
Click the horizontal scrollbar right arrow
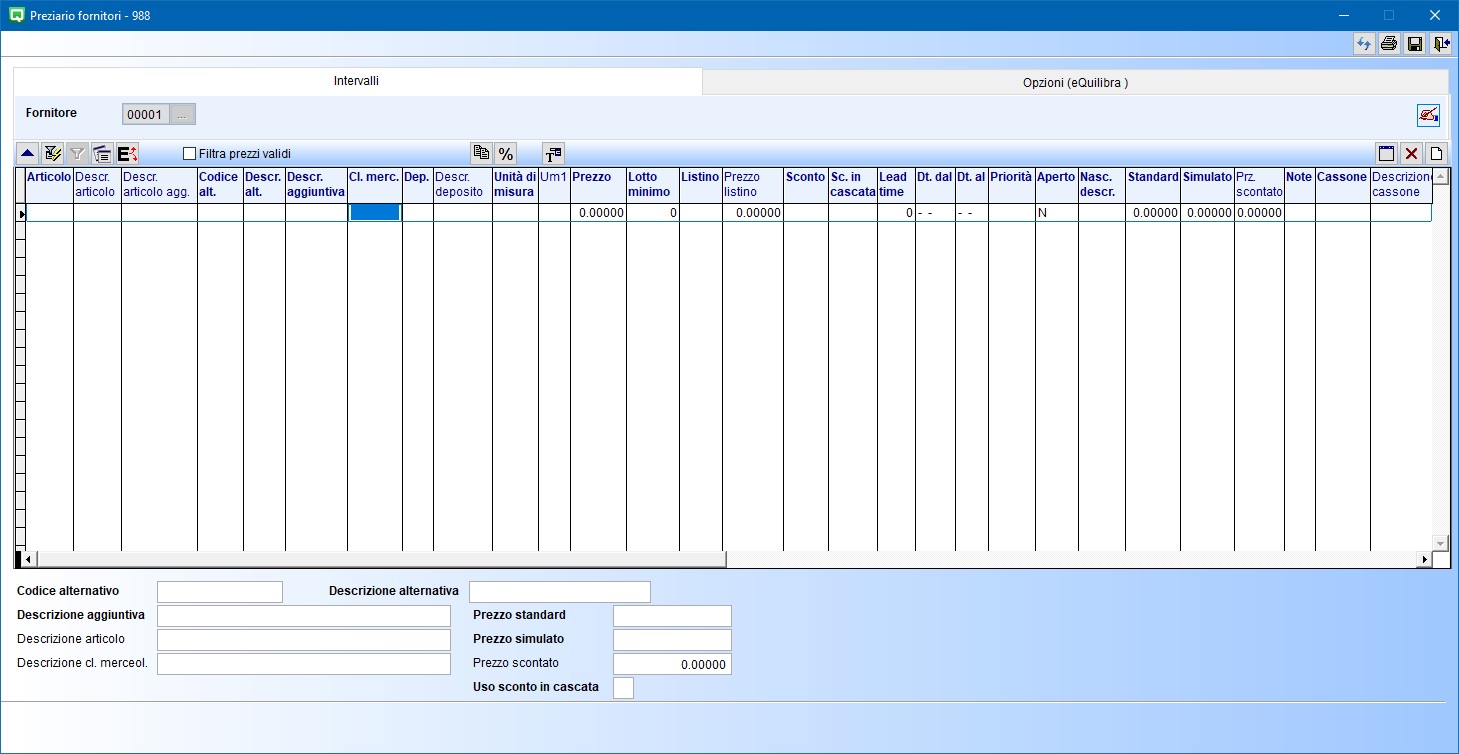tap(1424, 560)
